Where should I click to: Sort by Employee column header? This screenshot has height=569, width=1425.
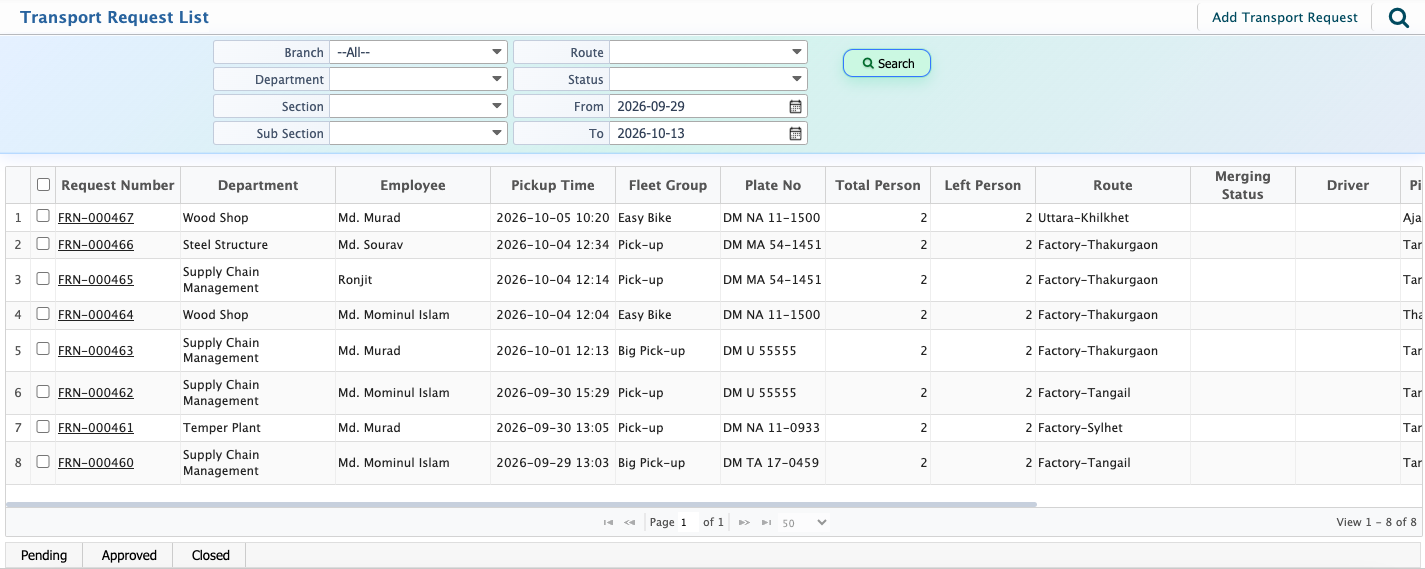413,185
